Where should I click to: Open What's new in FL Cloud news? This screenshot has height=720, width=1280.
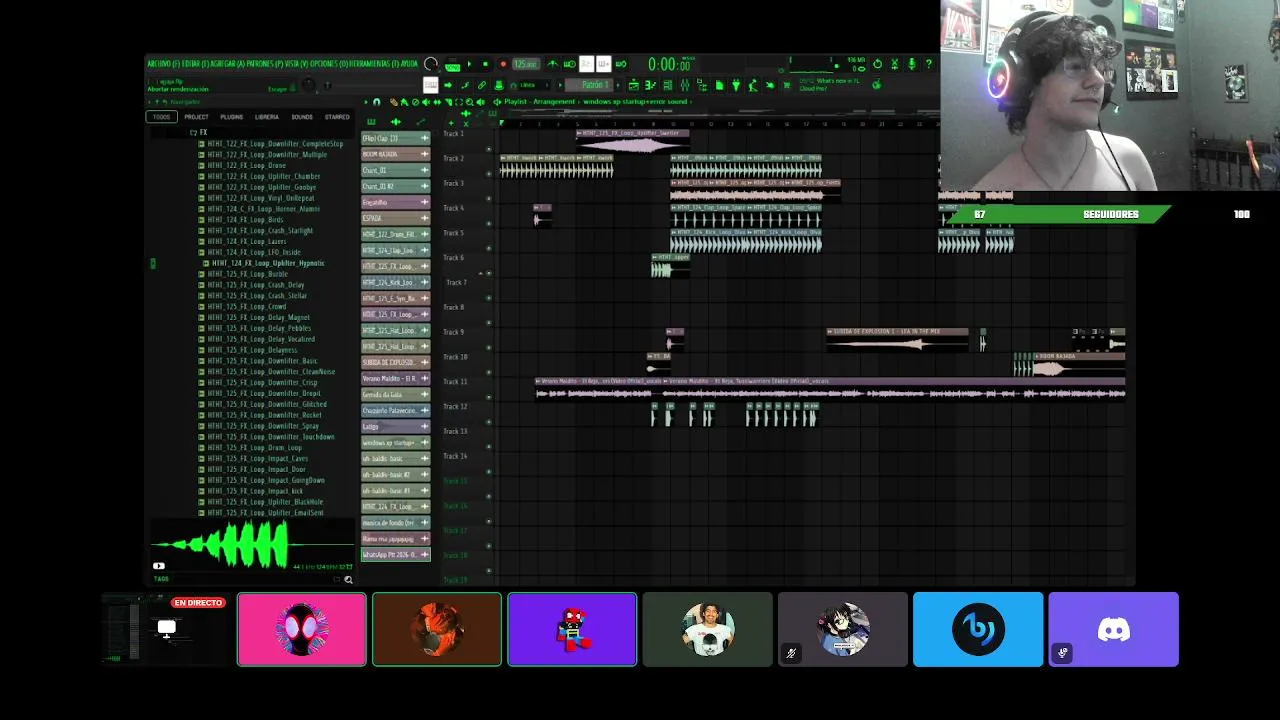[830, 84]
